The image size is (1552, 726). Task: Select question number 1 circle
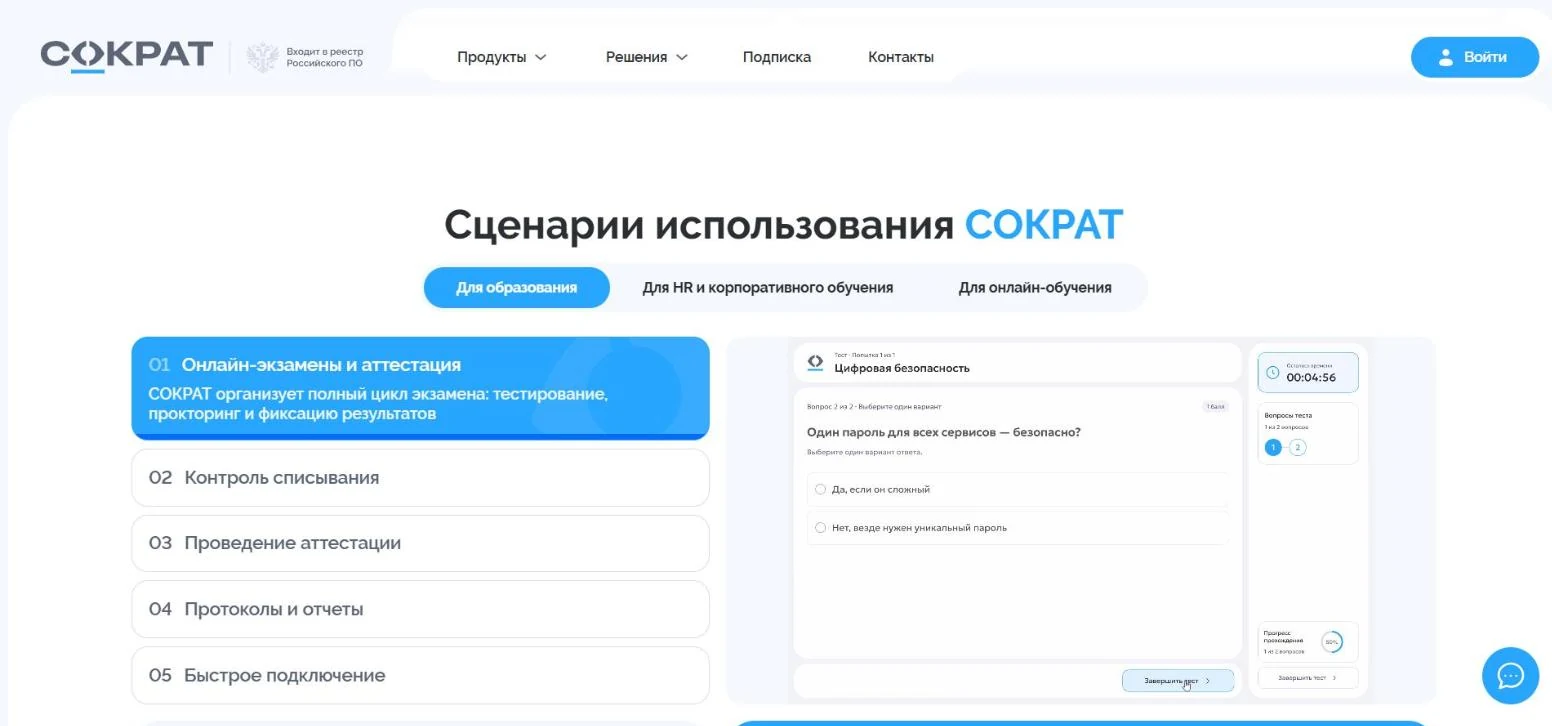click(1273, 447)
